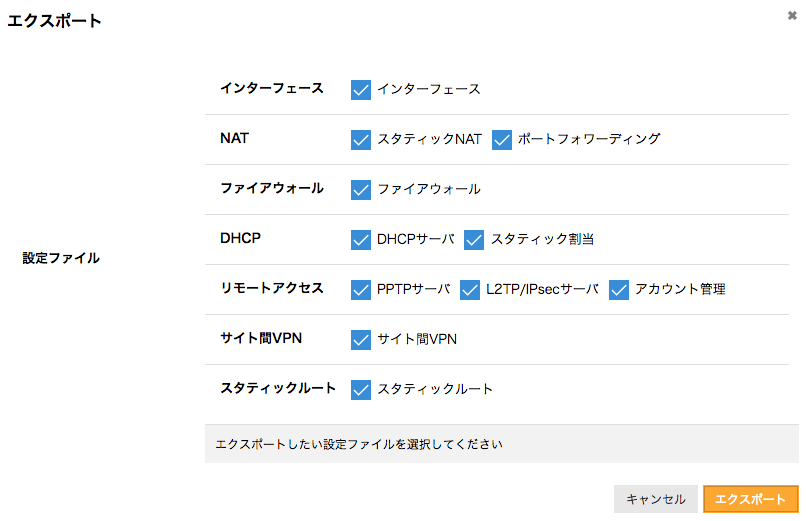
Task: Disable the スタティックルート checkbox
Action: (x=361, y=389)
